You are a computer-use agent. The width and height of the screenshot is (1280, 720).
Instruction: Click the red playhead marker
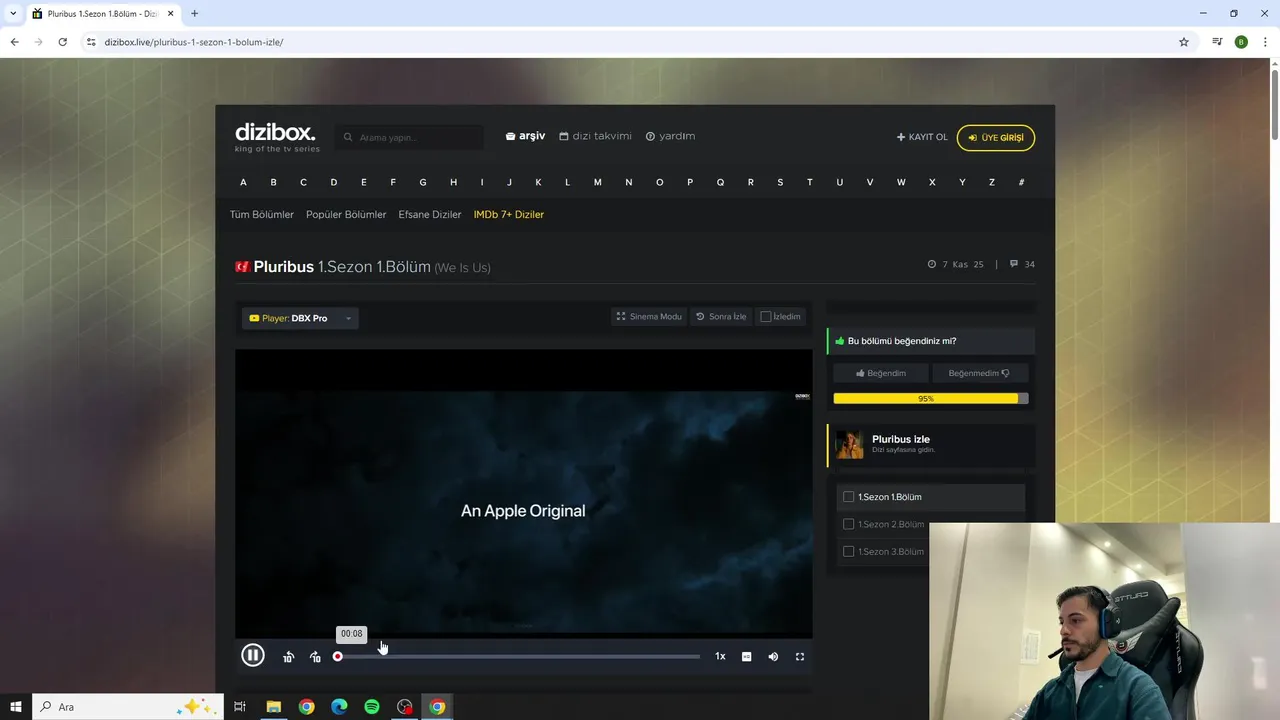click(x=338, y=657)
